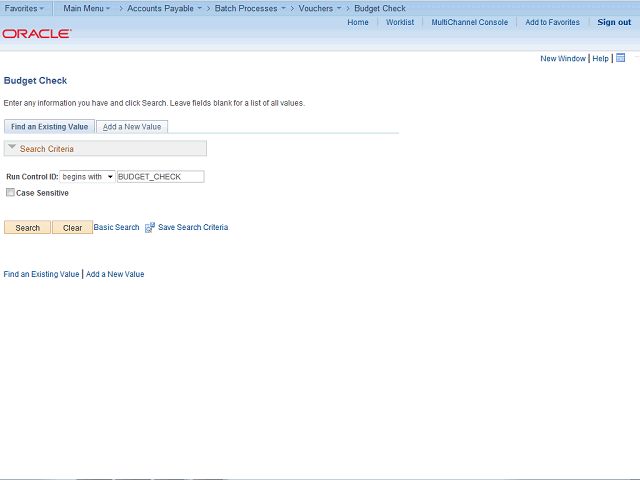Switch to Add a New Value tab
Viewport: 640px width, 480px height.
(x=132, y=127)
